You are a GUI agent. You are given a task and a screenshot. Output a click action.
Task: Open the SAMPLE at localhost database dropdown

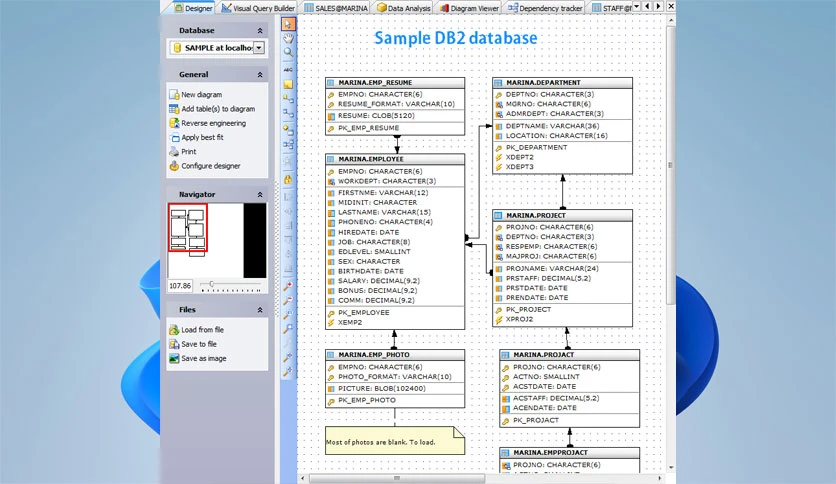tap(259, 48)
